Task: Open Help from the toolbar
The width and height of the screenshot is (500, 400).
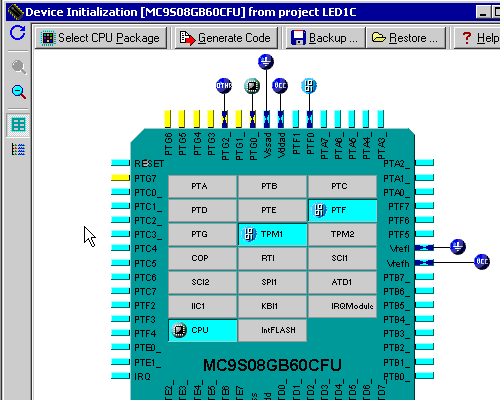Action: (x=478, y=38)
